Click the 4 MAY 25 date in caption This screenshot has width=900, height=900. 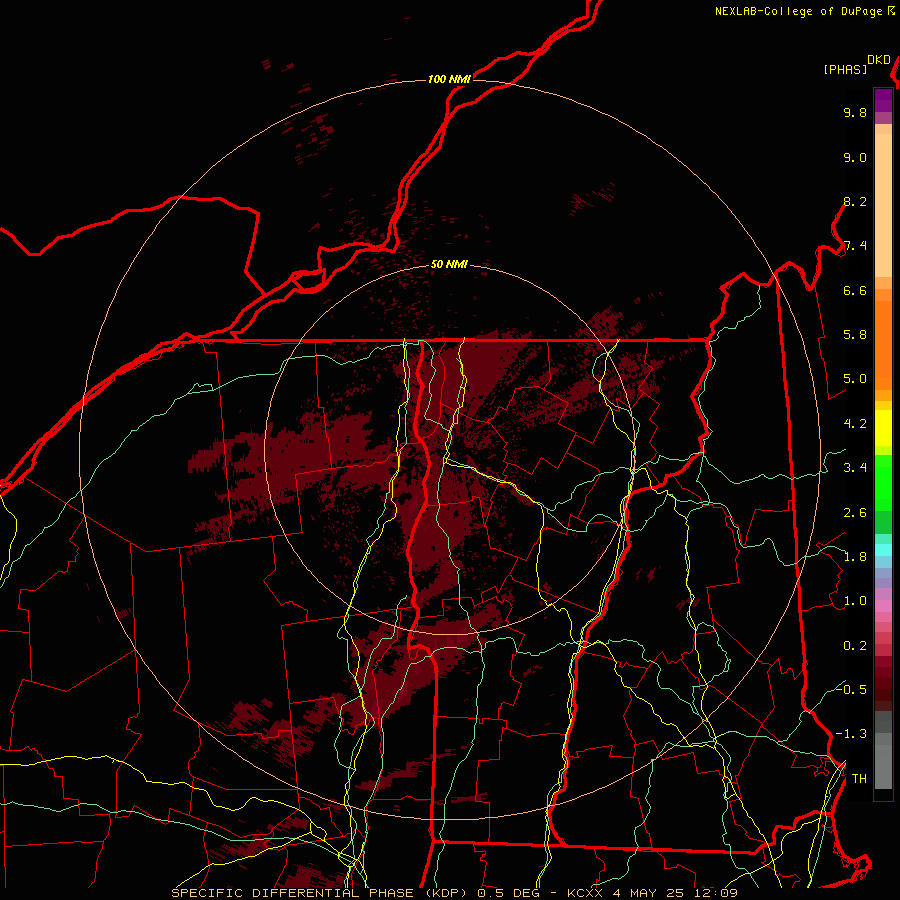pyautogui.click(x=649, y=893)
